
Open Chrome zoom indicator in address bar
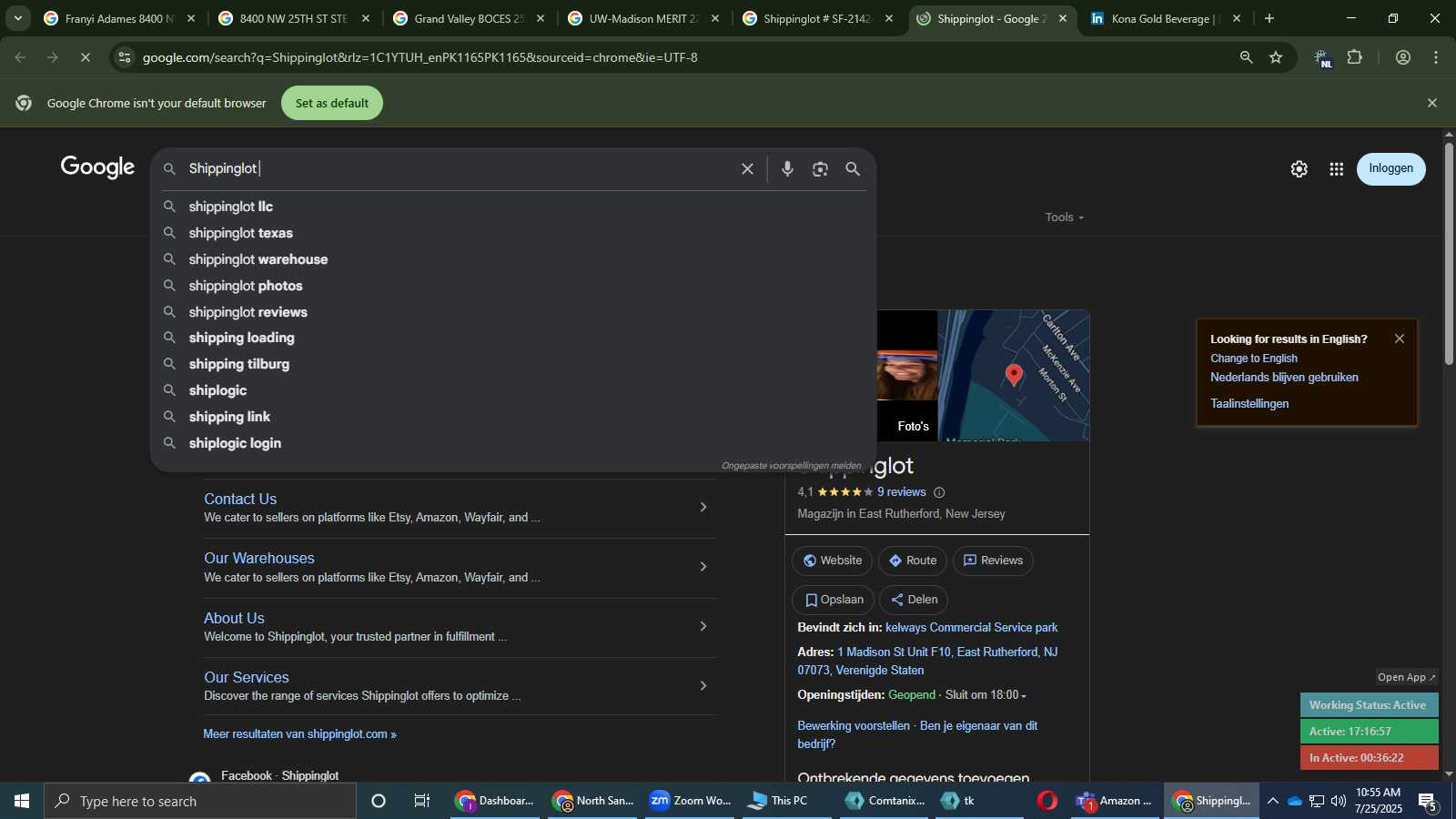(1246, 57)
